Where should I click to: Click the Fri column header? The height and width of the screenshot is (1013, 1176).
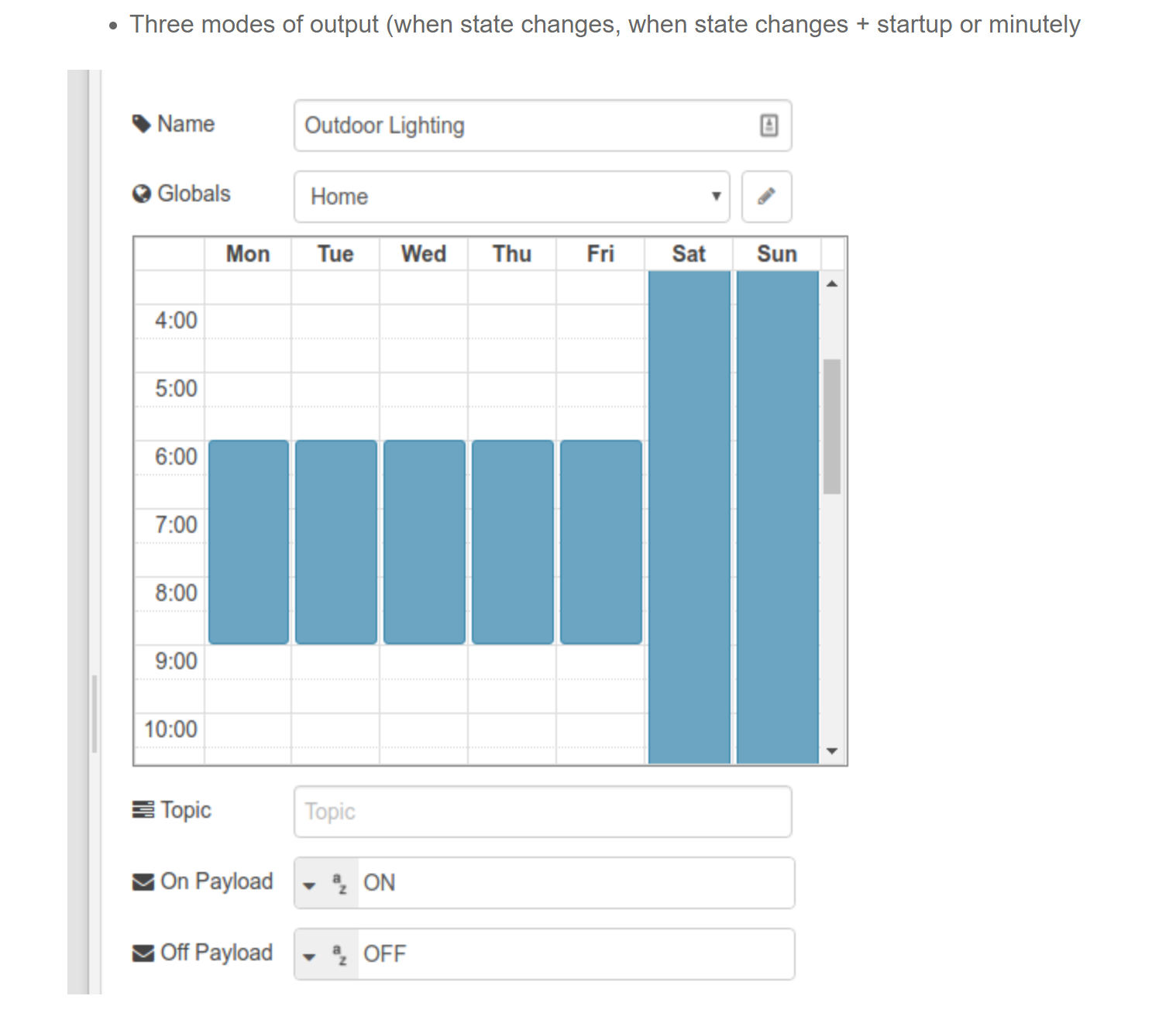pyautogui.click(x=600, y=254)
